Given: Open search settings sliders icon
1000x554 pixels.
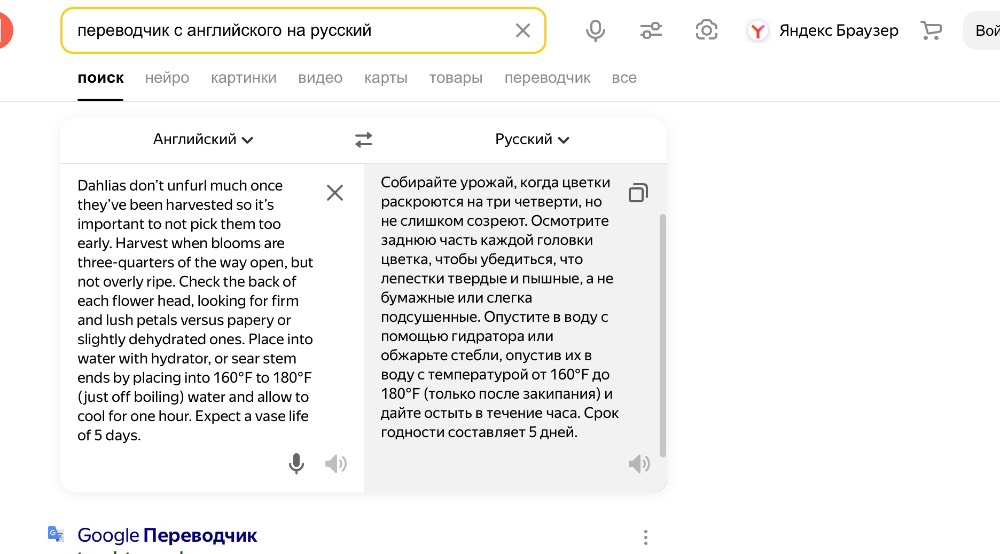Looking at the screenshot, I should click(651, 31).
